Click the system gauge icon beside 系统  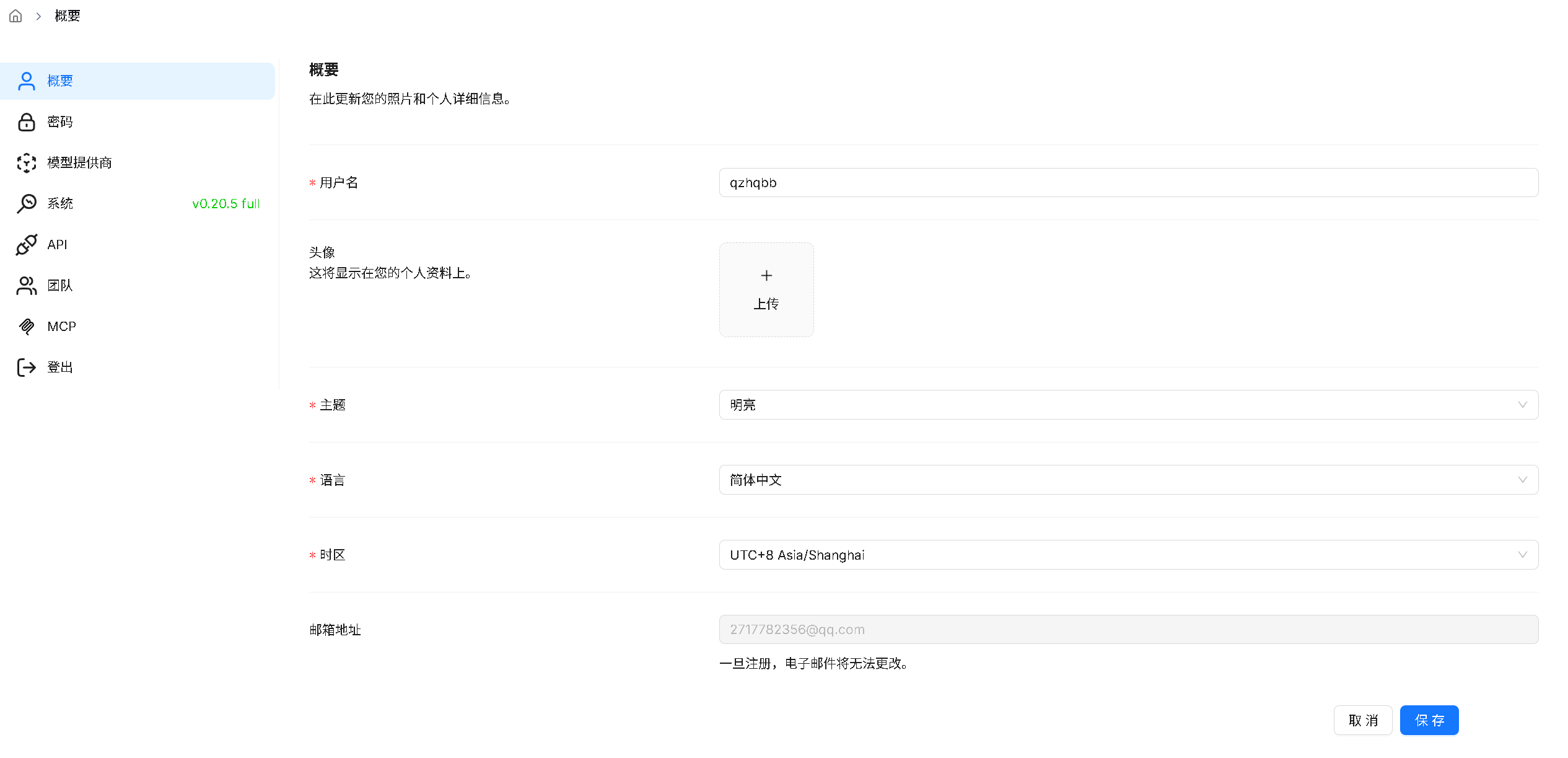point(27,204)
